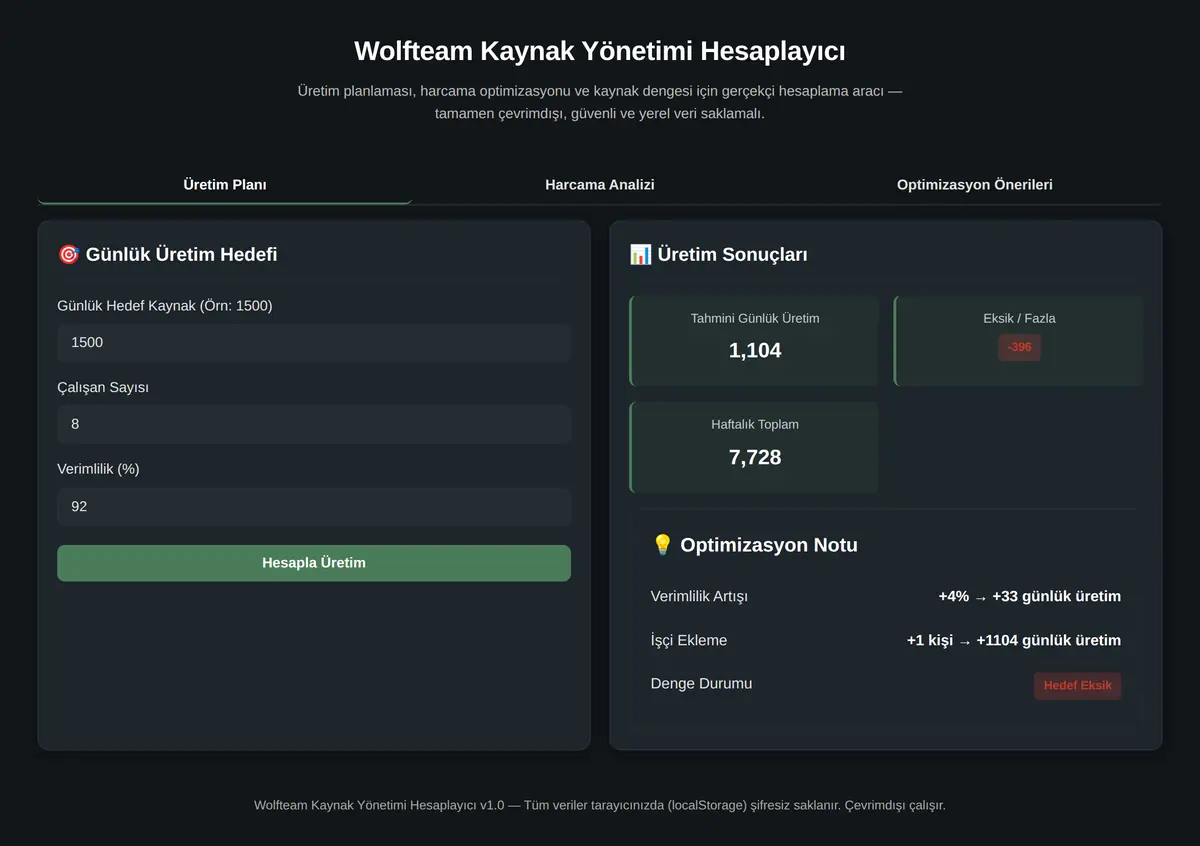This screenshot has height=846, width=1200.
Task: Open the Harcama Analizi tab
Action: pos(600,185)
